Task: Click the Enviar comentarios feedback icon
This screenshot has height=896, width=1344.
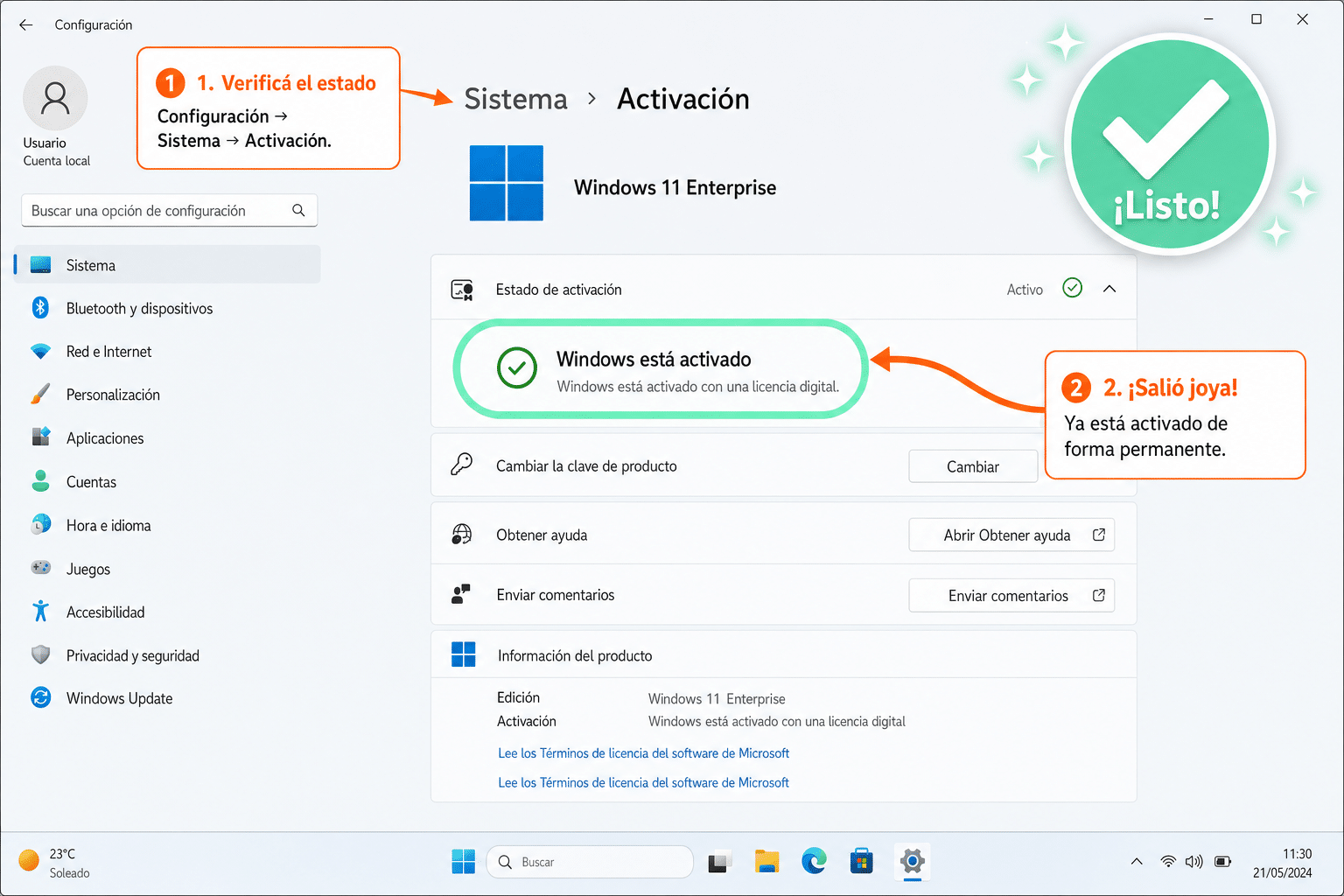Action: click(x=462, y=595)
